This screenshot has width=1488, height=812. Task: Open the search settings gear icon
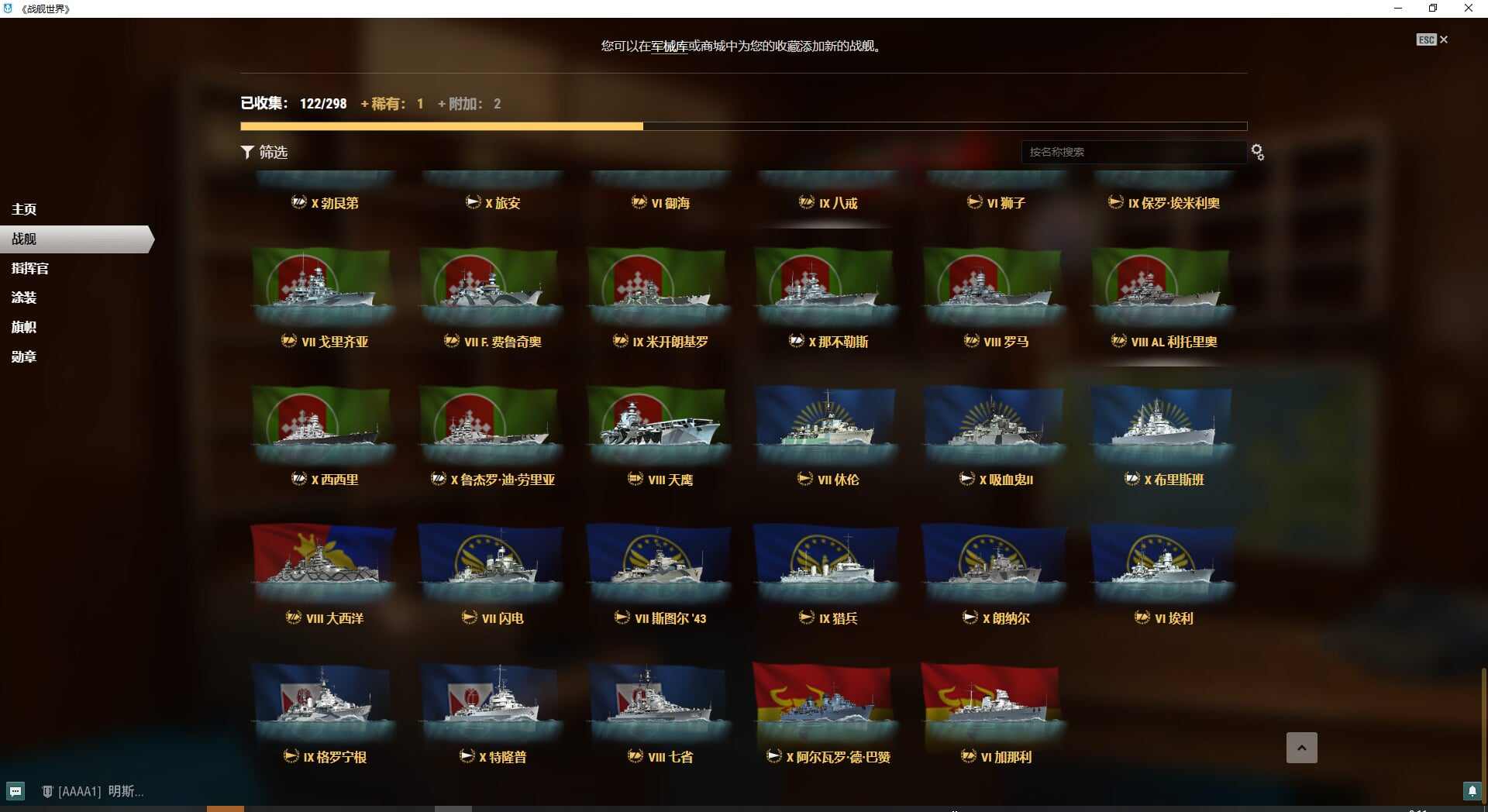click(1257, 153)
